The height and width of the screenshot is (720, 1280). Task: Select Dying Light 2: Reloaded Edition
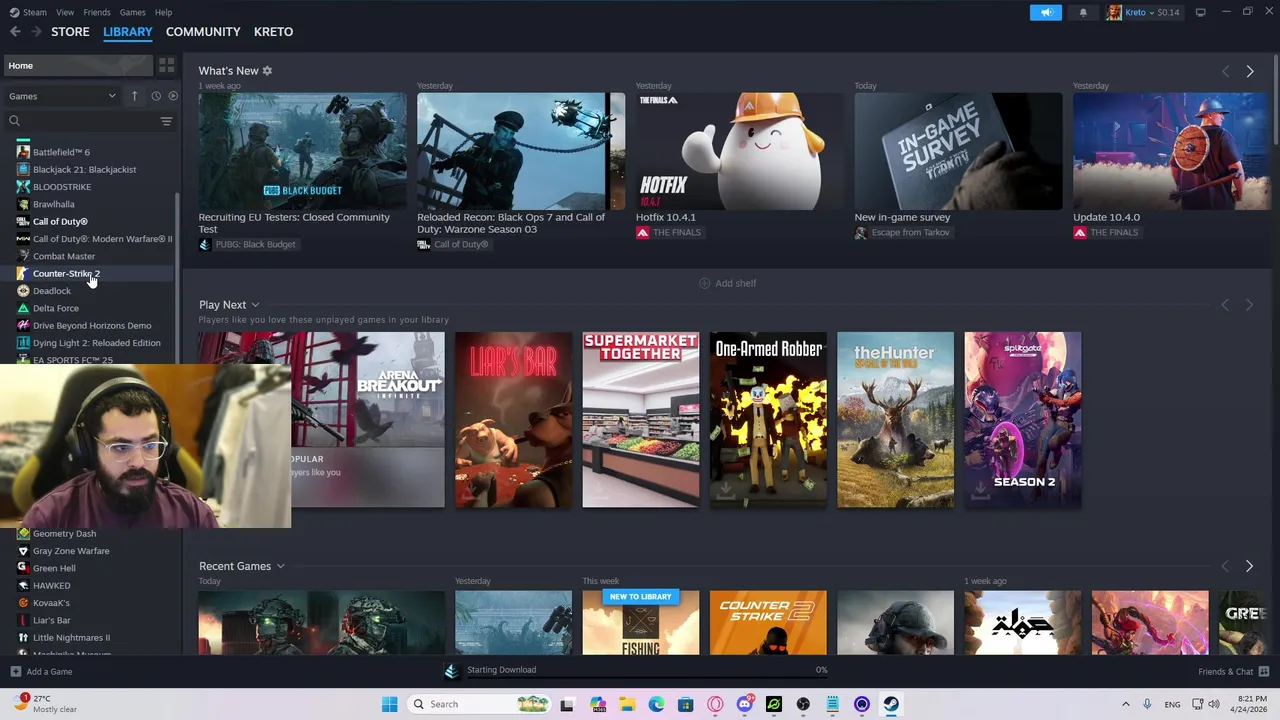click(x=96, y=343)
